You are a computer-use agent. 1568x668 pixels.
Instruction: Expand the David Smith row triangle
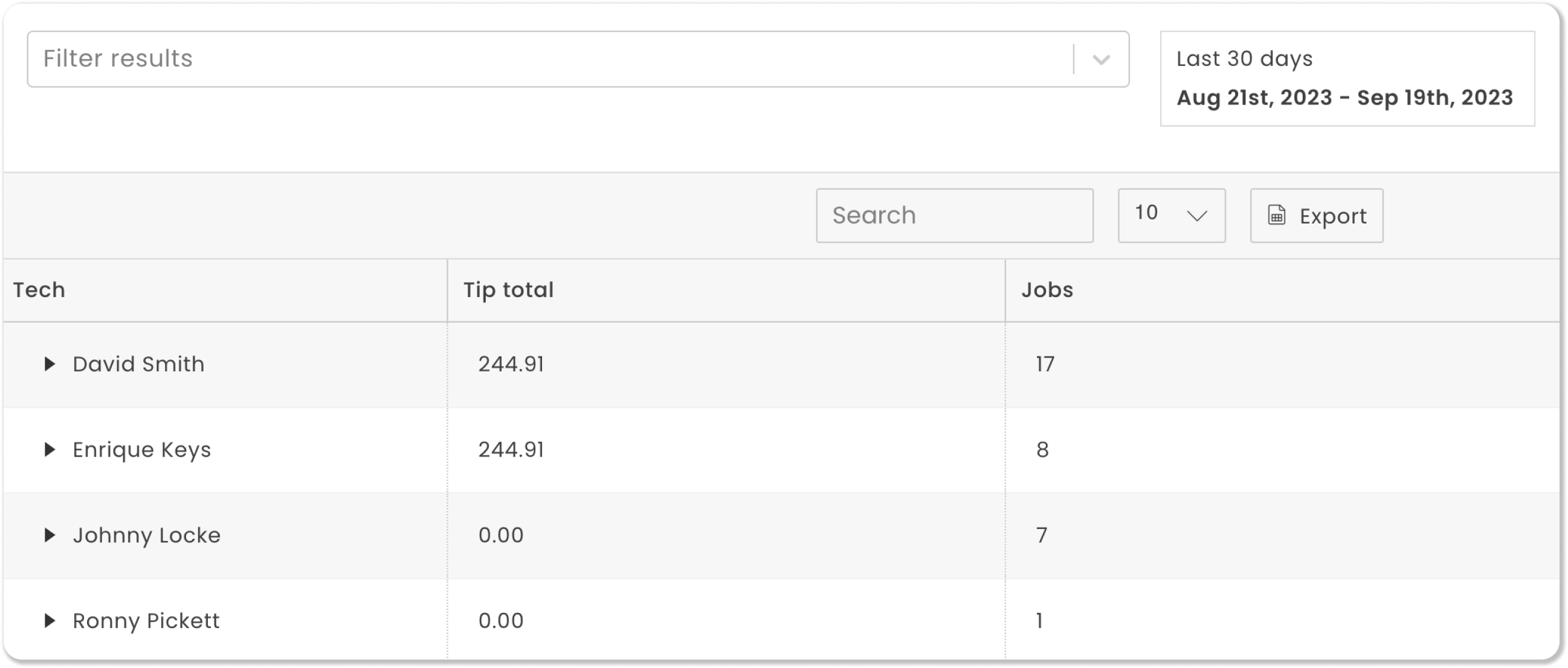50,364
